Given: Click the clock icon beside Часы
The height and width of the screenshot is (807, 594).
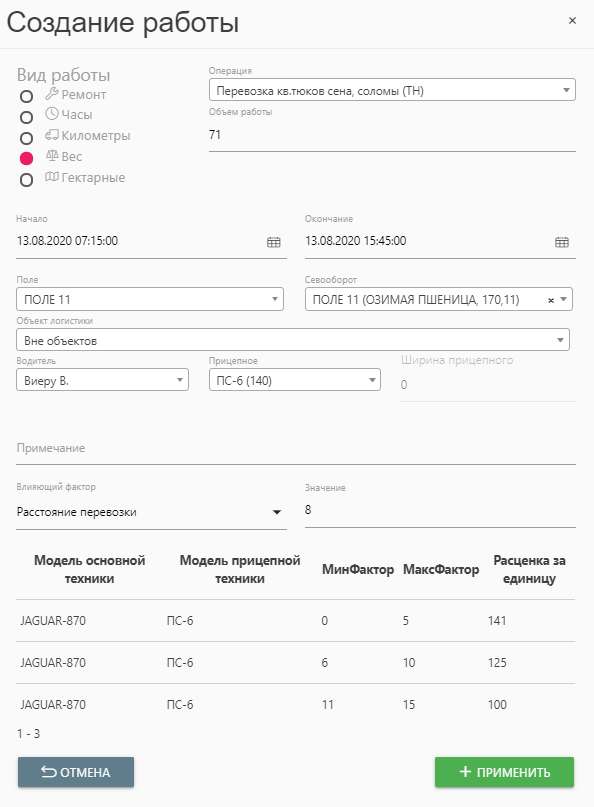Looking at the screenshot, I should (51, 114).
